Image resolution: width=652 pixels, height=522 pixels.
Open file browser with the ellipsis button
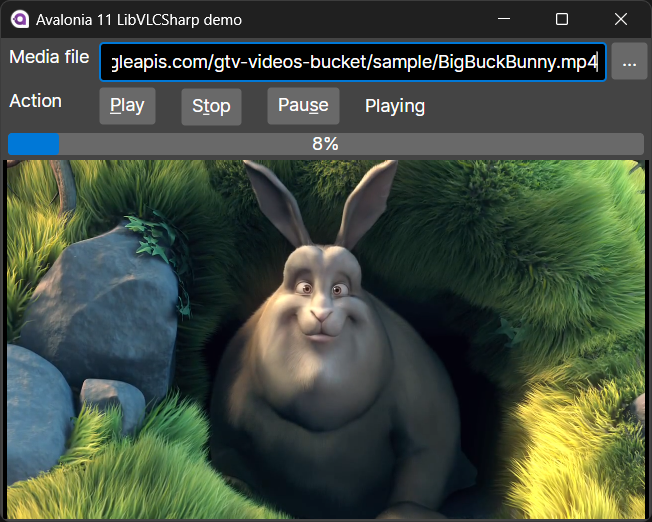629,61
